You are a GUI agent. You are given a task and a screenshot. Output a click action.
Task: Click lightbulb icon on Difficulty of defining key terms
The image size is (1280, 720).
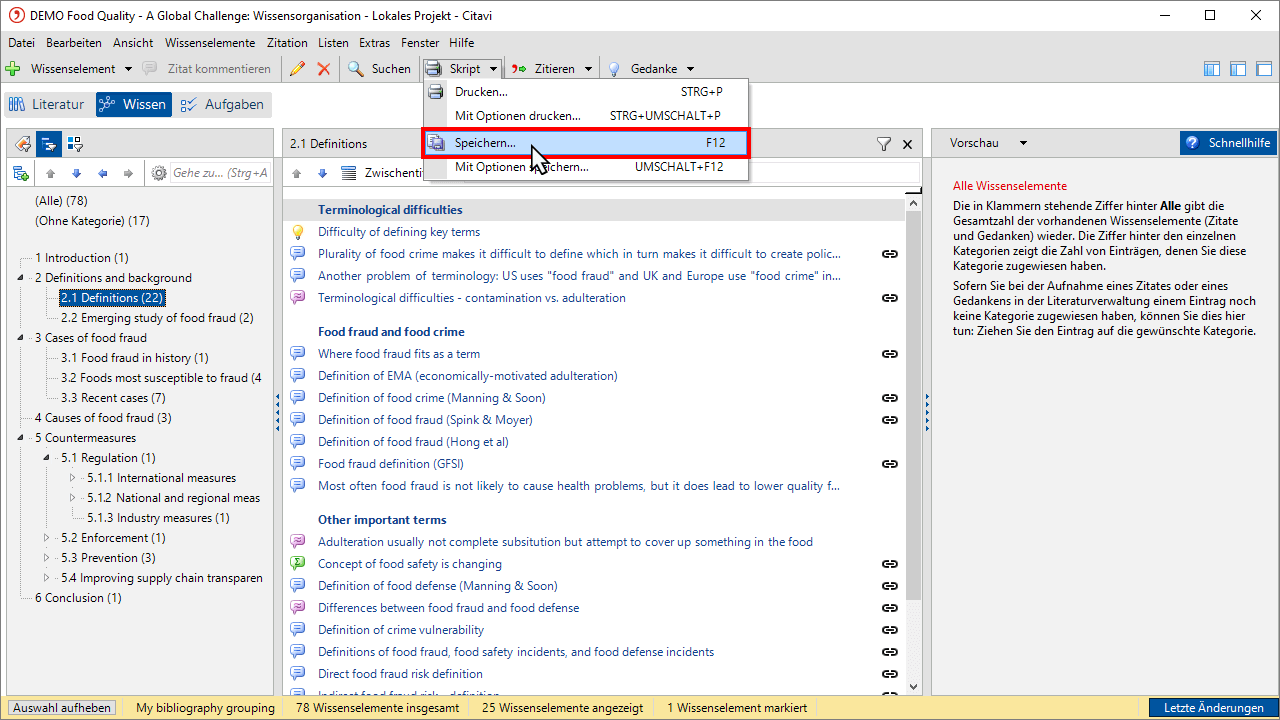(x=297, y=232)
